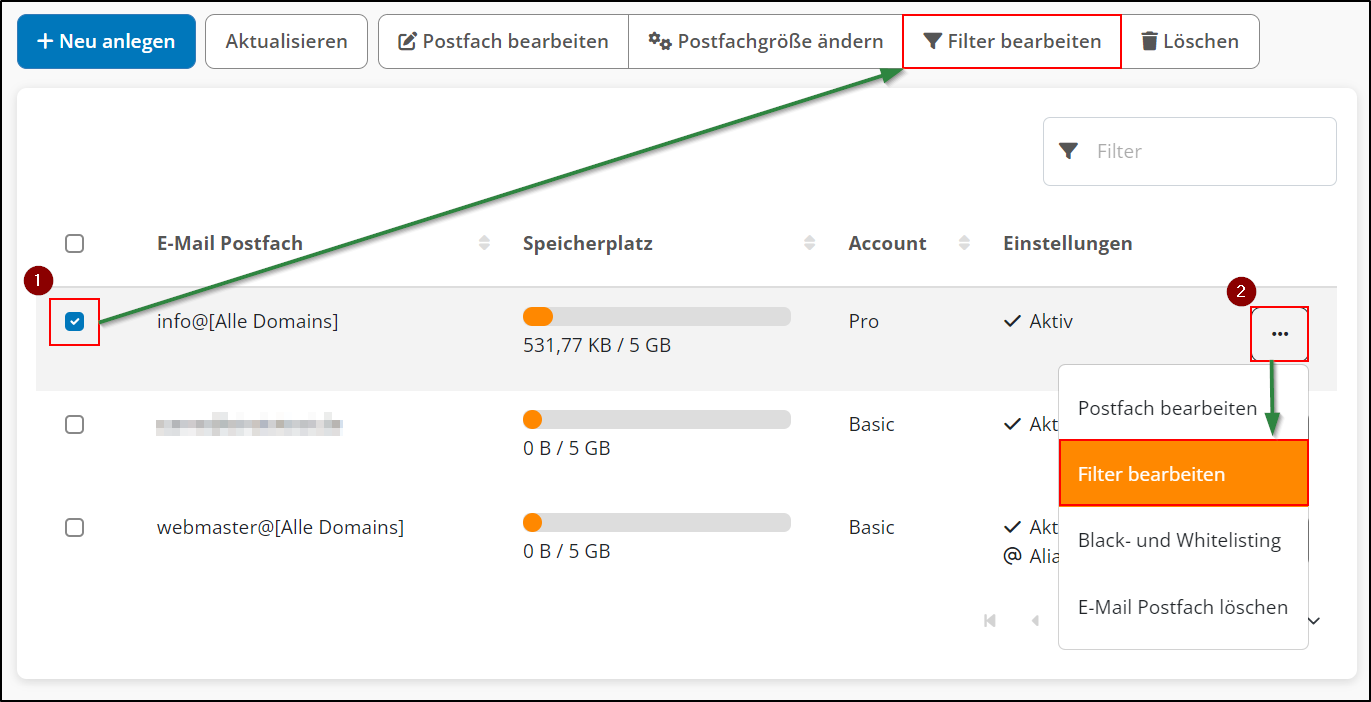The height and width of the screenshot is (702, 1371).
Task: Click the Neu anlegen button
Action: pos(106,42)
